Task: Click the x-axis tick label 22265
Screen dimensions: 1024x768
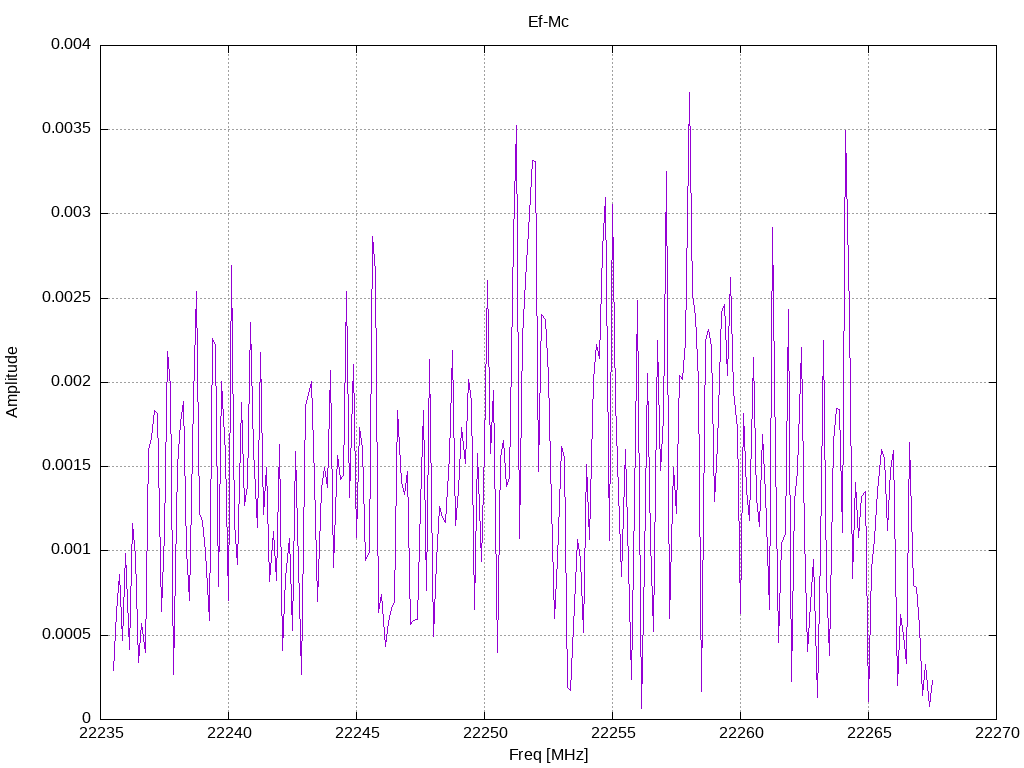Action: coord(869,733)
